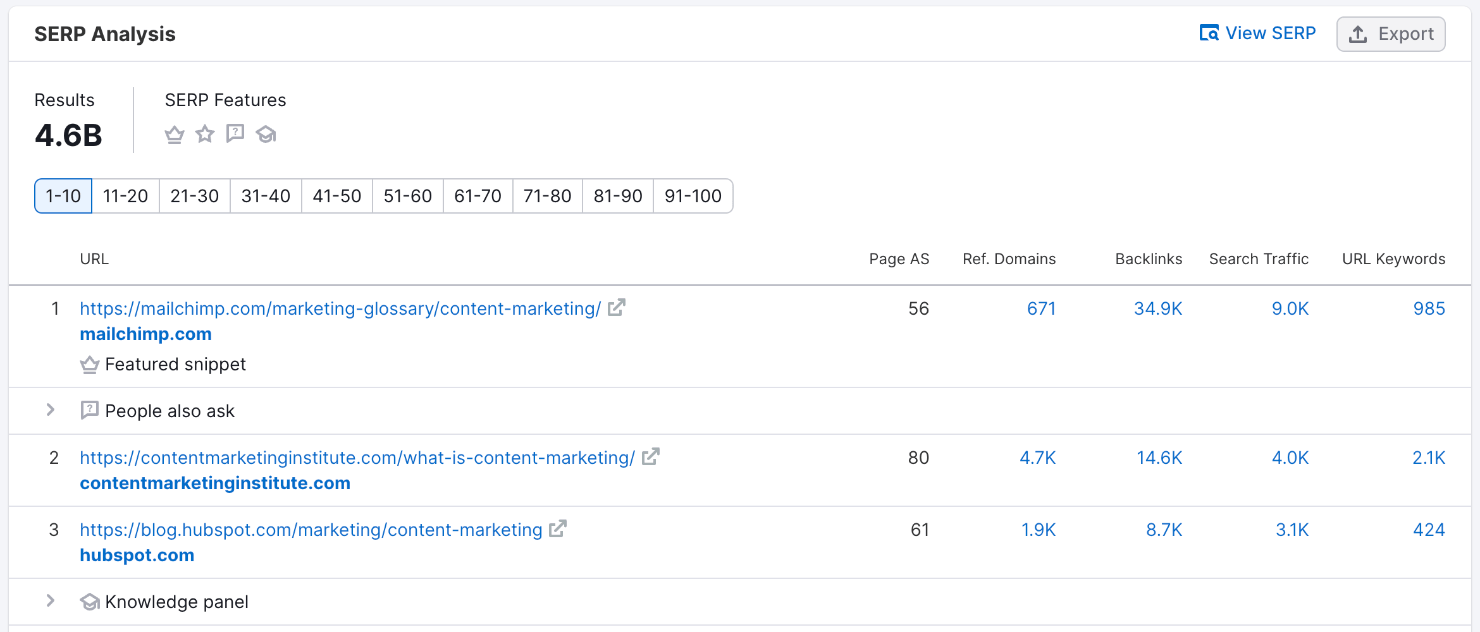Click the View SERP link
This screenshot has height=632, width=1480.
click(1258, 33)
